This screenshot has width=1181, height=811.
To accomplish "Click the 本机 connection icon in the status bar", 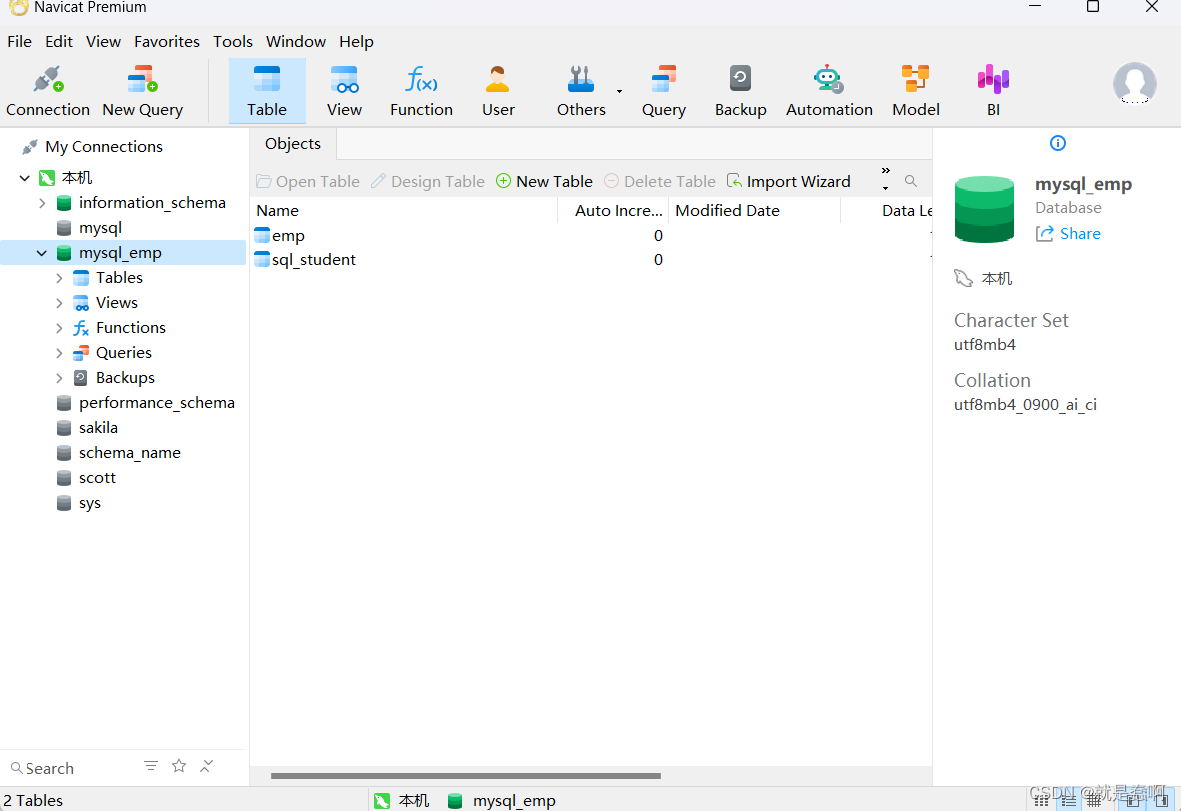I will (x=382, y=800).
